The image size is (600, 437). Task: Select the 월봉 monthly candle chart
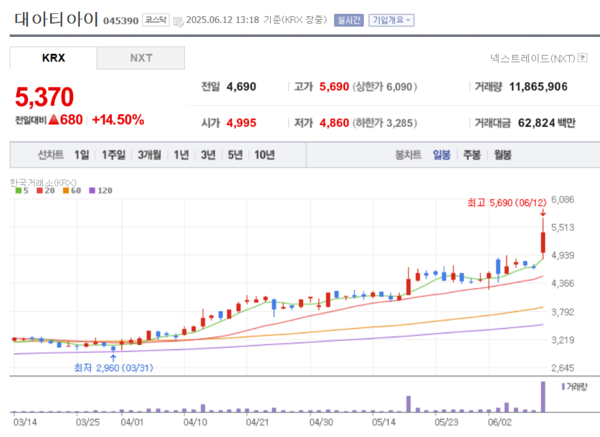pos(502,155)
